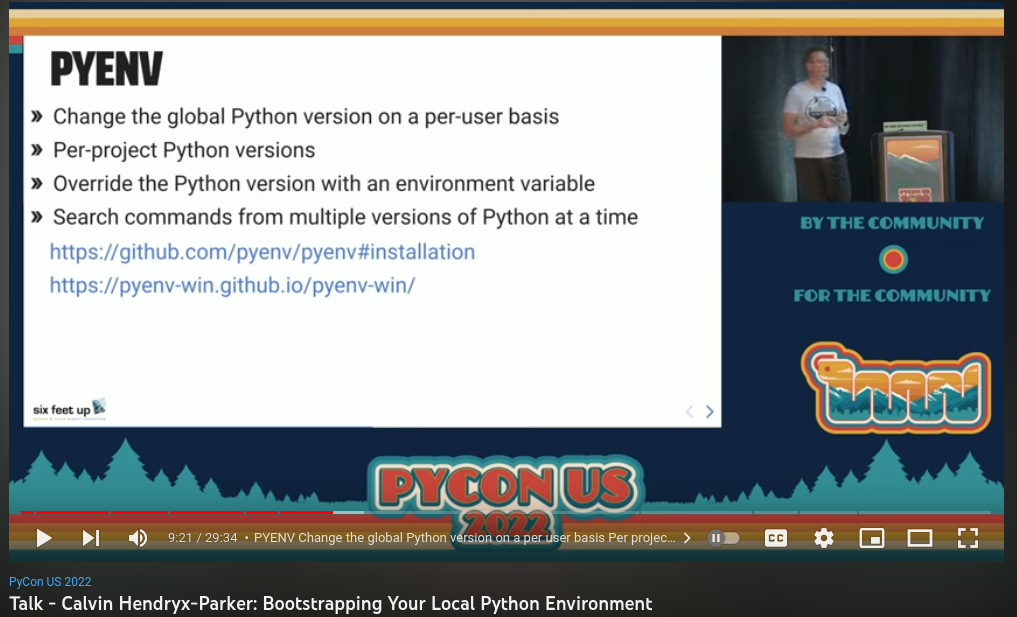Image resolution: width=1017 pixels, height=617 pixels.
Task: Open the pyenv GitHub installation link
Action: [262, 252]
